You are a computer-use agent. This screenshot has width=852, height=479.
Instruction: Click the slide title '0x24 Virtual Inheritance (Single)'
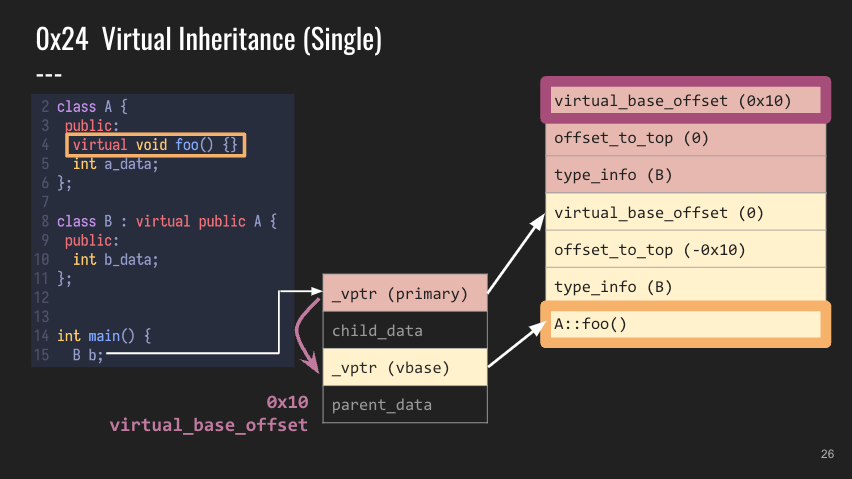(209, 40)
